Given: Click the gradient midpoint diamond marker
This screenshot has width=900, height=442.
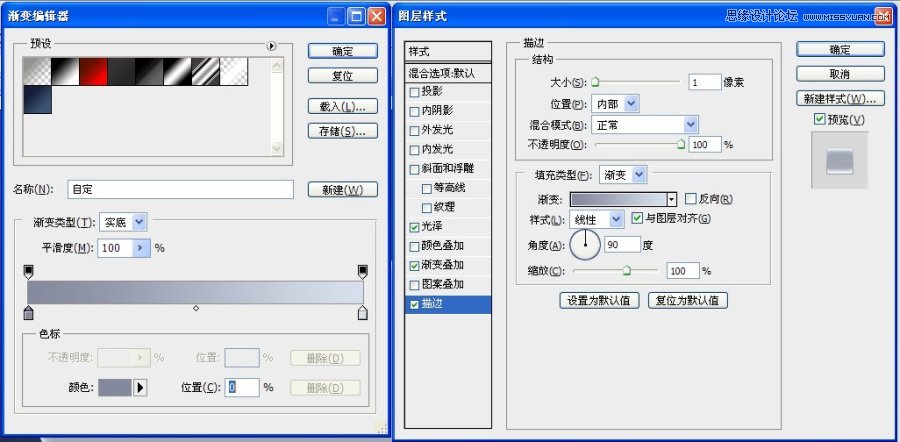Looking at the screenshot, I should pyautogui.click(x=196, y=308).
